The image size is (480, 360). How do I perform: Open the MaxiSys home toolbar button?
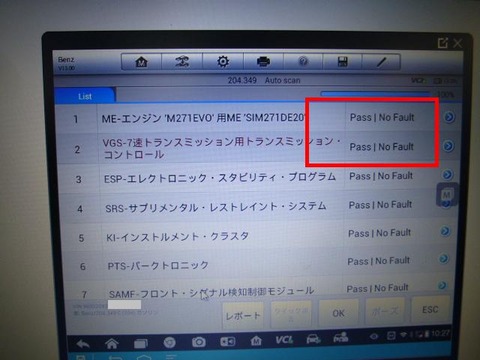141,62
